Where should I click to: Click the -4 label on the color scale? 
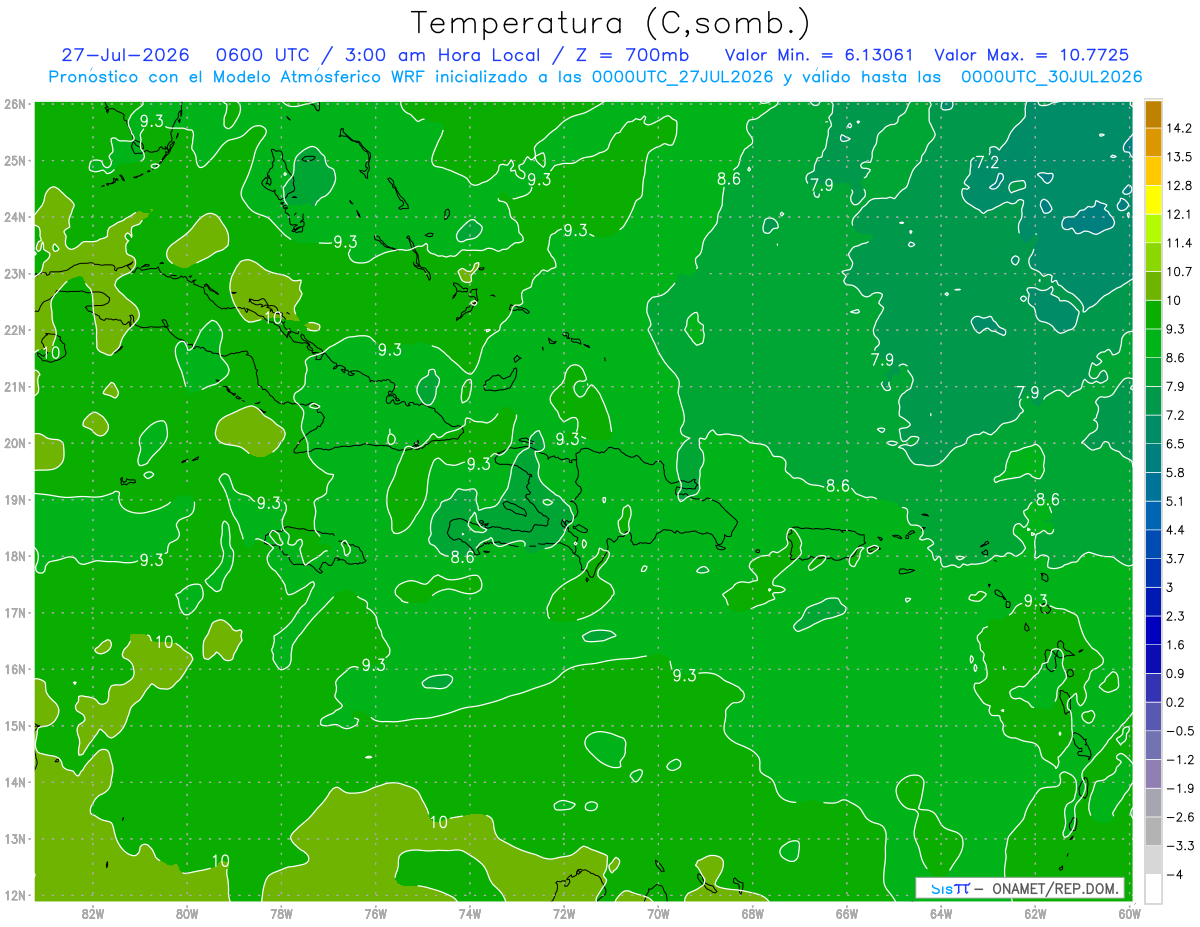(1176, 875)
